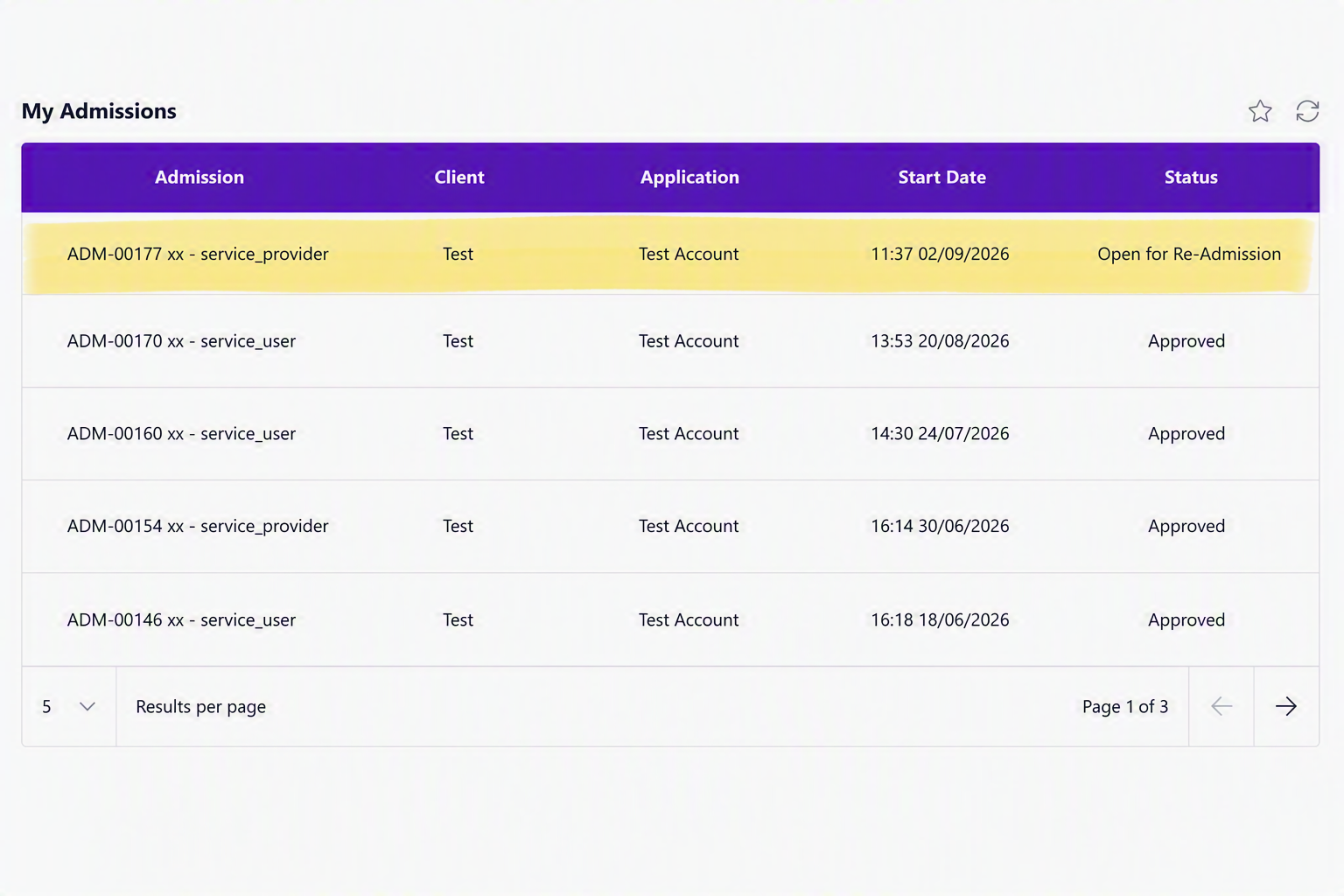This screenshot has width=1344, height=896.
Task: Click the Open for Re-Admission status
Action: (1189, 254)
